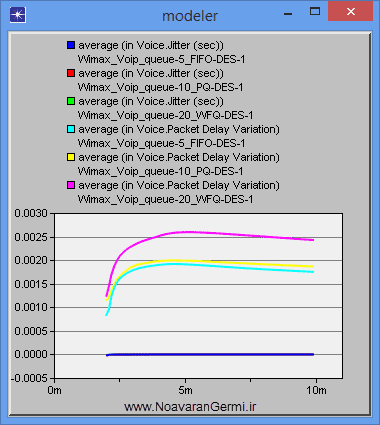This screenshot has width=380, height=425.
Task: Select the text Wimax_Voip_queue-20_WFQ-DES-1 under the green swatch
Action: pos(165,115)
